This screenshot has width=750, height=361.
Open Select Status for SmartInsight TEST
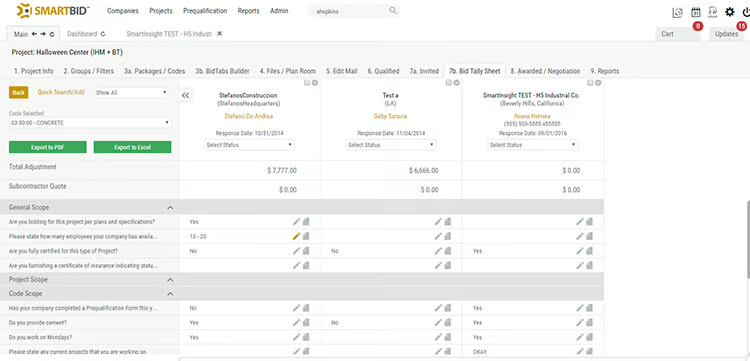[x=532, y=144]
